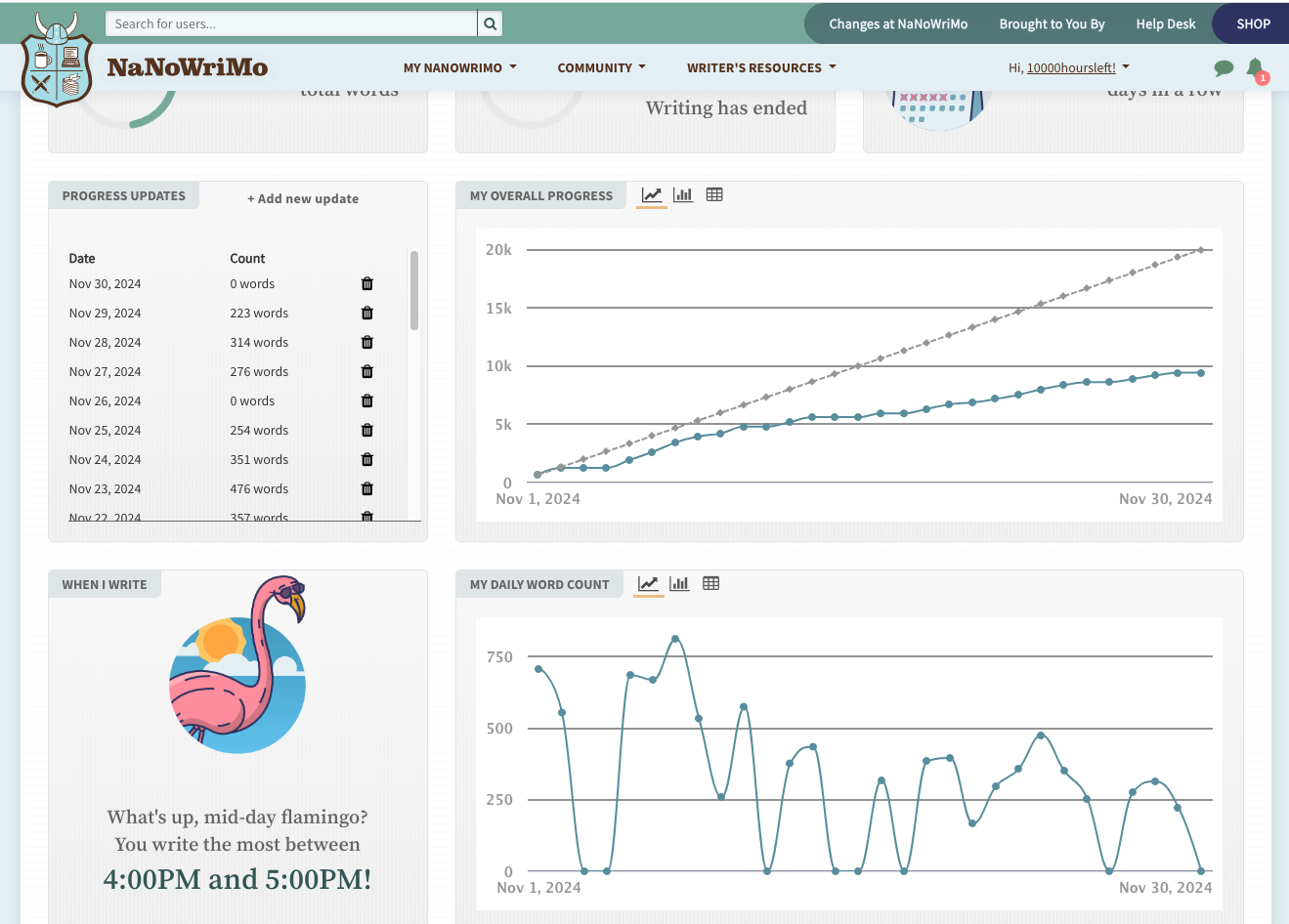This screenshot has width=1289, height=924.
Task: Focus the Search for users field
Action: click(291, 23)
